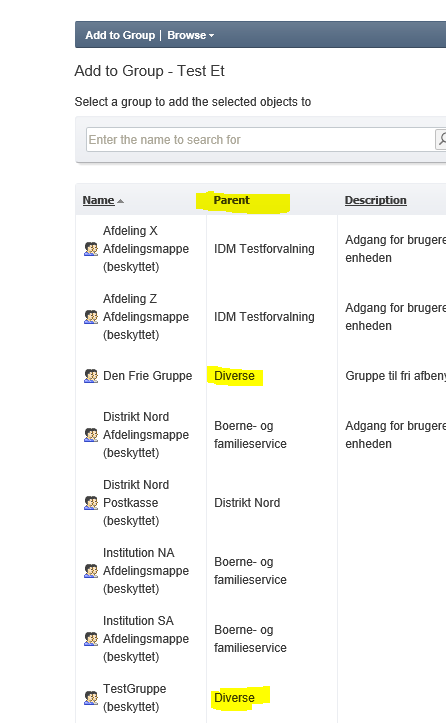The height and width of the screenshot is (723, 446).
Task: Click the group icon for Distrikt Nord Postkasse
Action: point(91,503)
